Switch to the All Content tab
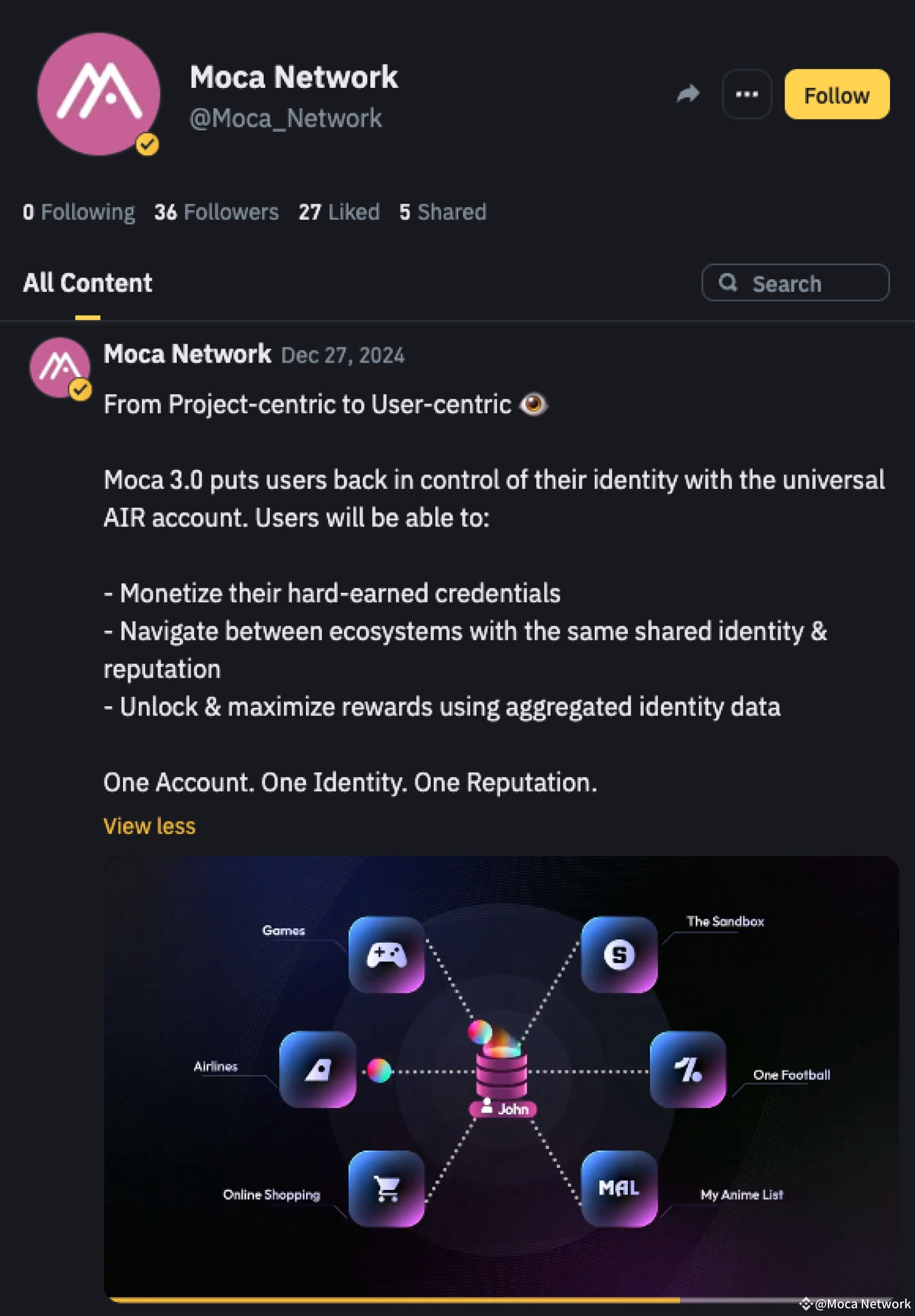915x1316 pixels. pyautogui.click(x=87, y=282)
